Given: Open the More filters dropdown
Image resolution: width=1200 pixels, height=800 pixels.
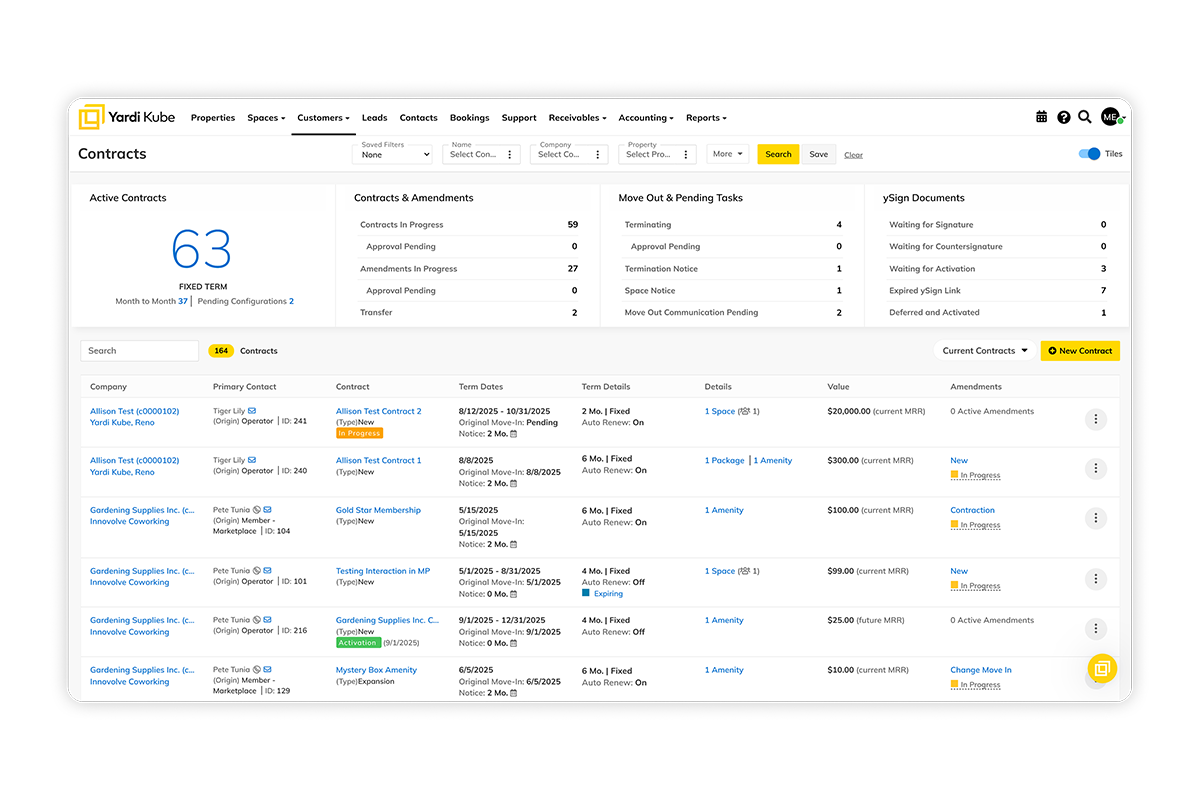Looking at the screenshot, I should [x=727, y=154].
